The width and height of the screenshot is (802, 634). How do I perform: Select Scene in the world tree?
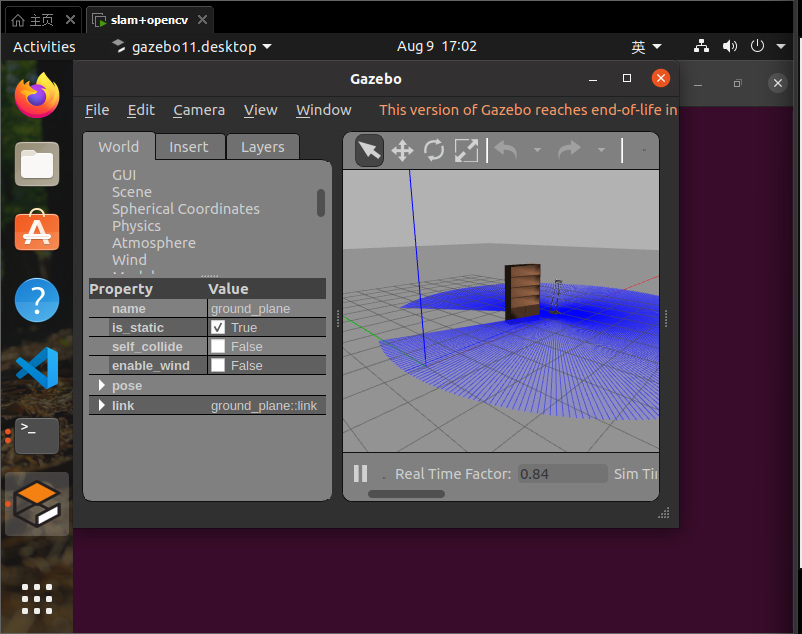[132, 192]
